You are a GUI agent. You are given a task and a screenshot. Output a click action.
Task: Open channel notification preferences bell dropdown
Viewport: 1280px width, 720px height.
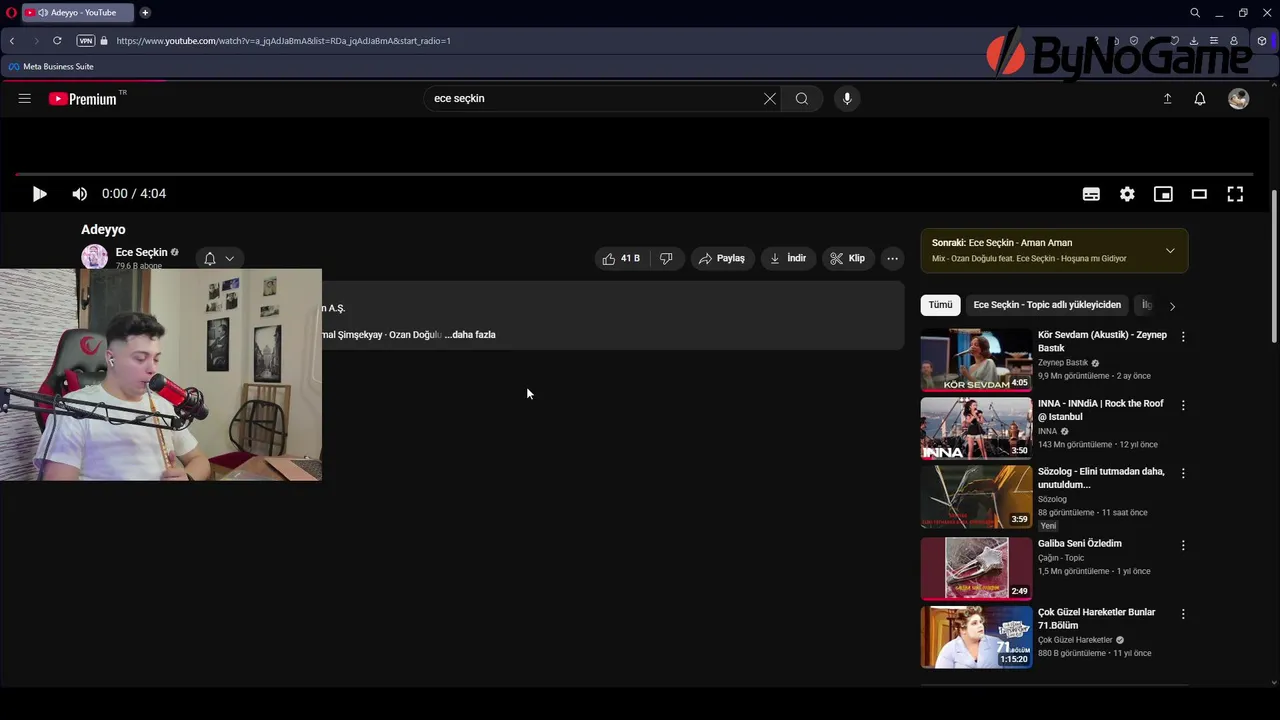[x=219, y=258]
